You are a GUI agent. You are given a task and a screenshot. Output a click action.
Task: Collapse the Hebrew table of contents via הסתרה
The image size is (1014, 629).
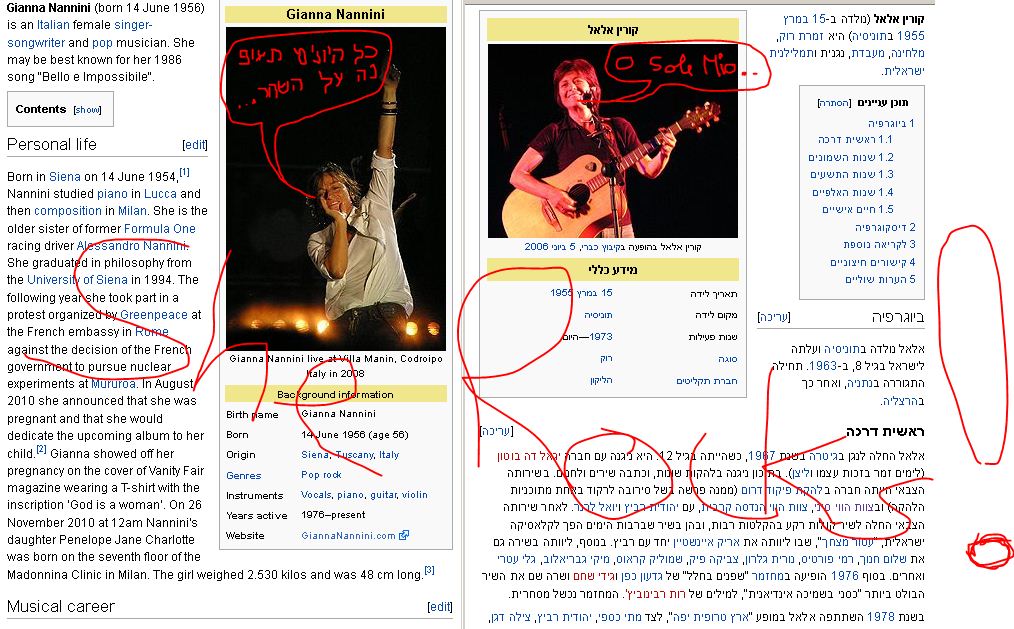pyautogui.click(x=834, y=103)
